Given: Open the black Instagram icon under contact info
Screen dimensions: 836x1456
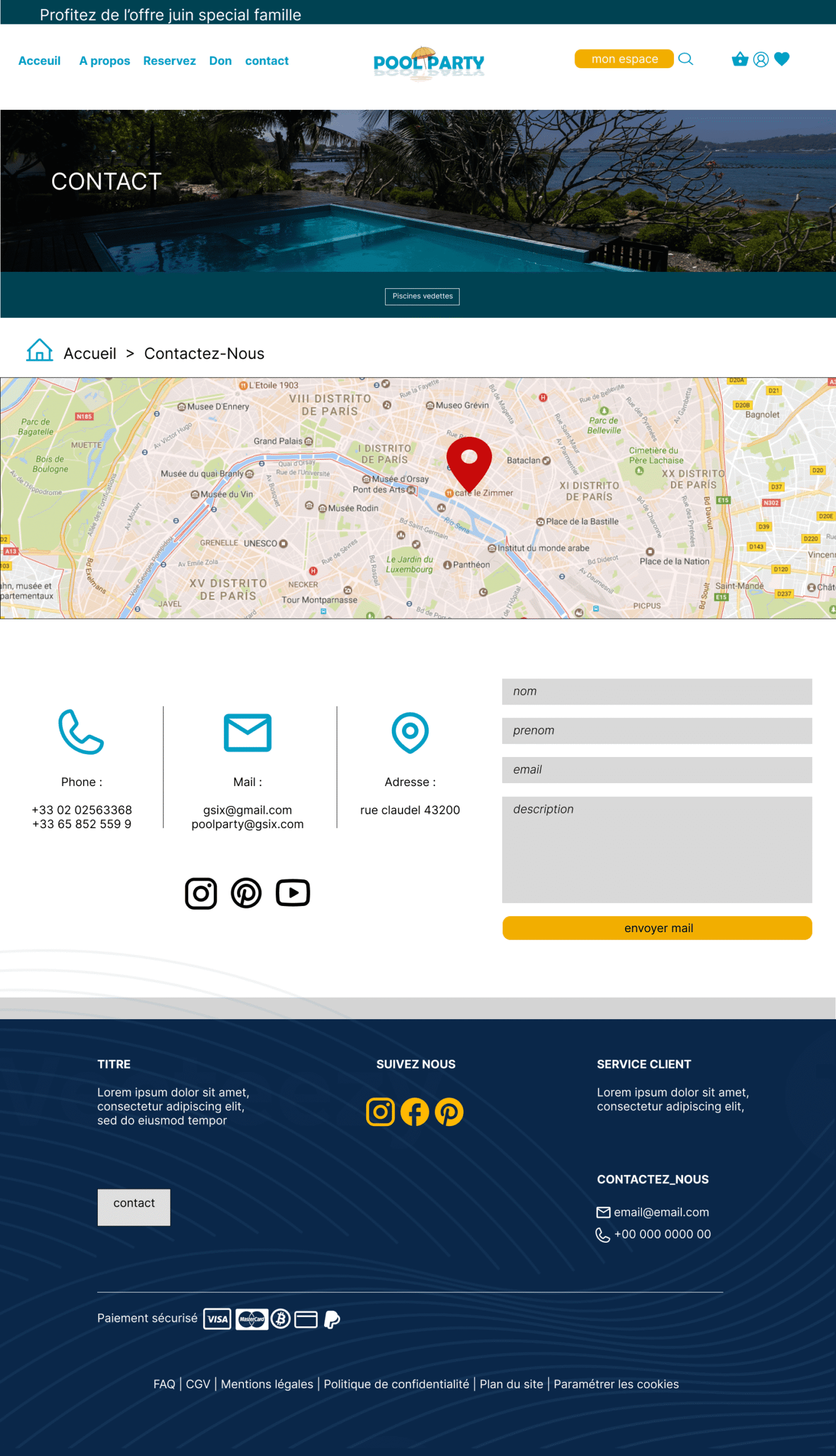Looking at the screenshot, I should 201,894.
